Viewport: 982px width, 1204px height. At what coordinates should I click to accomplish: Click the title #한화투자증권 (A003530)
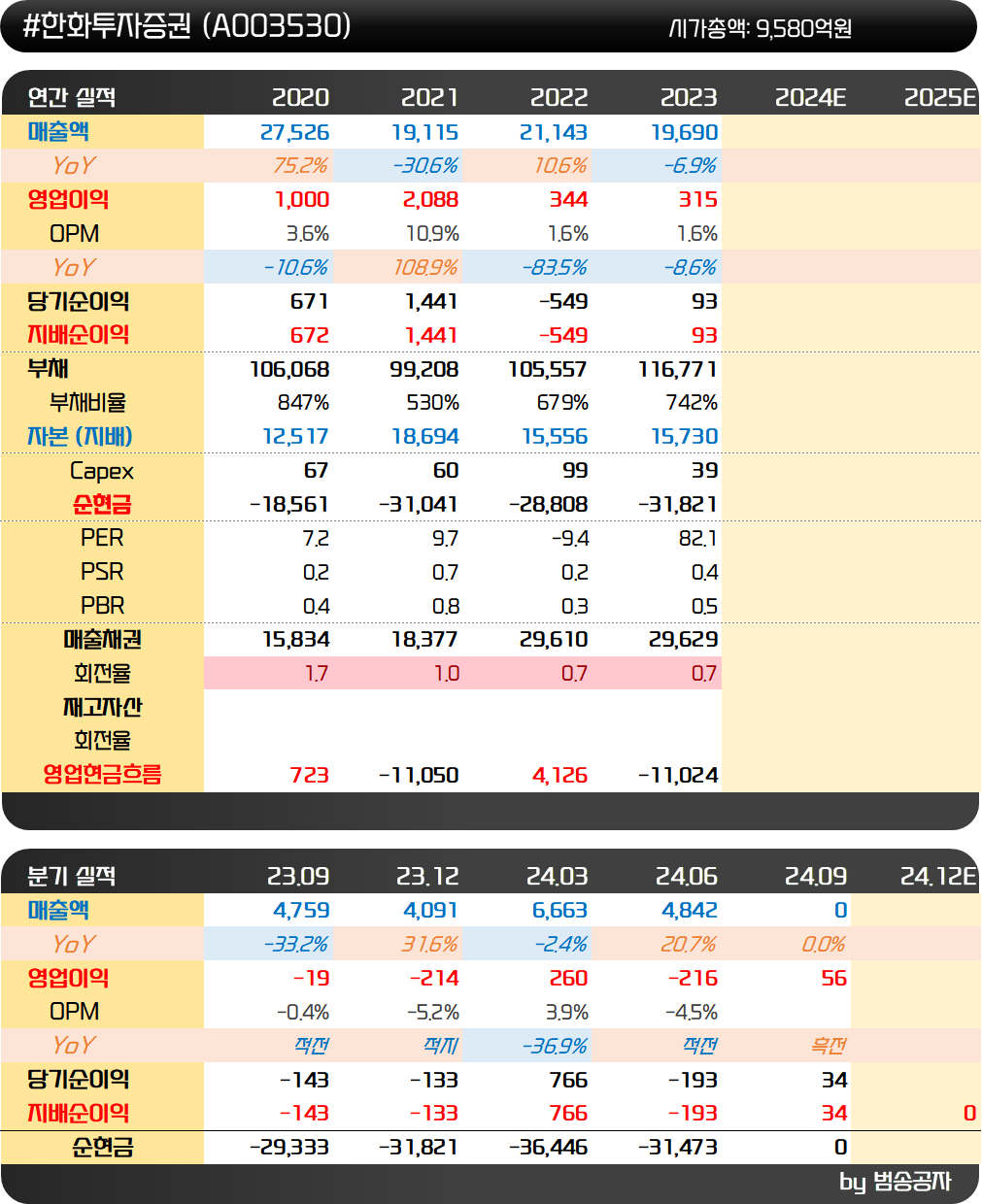[186, 26]
